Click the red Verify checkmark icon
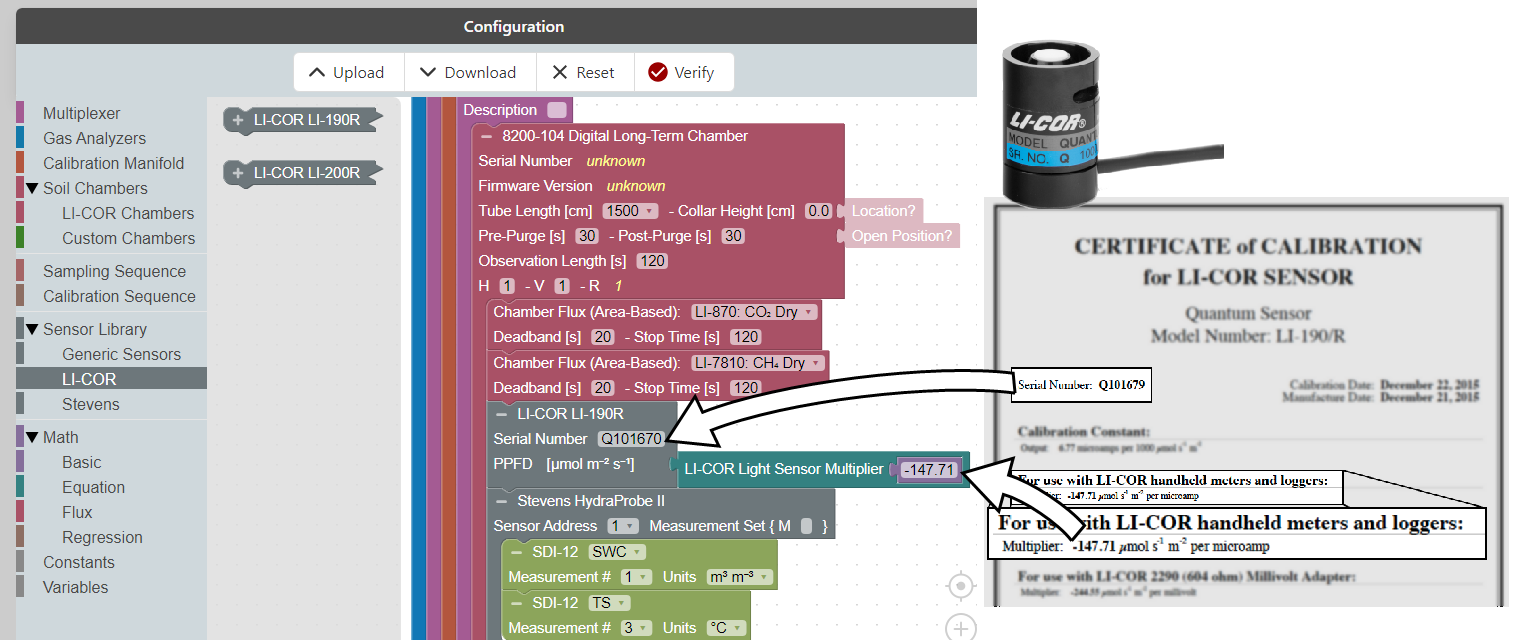 click(657, 72)
